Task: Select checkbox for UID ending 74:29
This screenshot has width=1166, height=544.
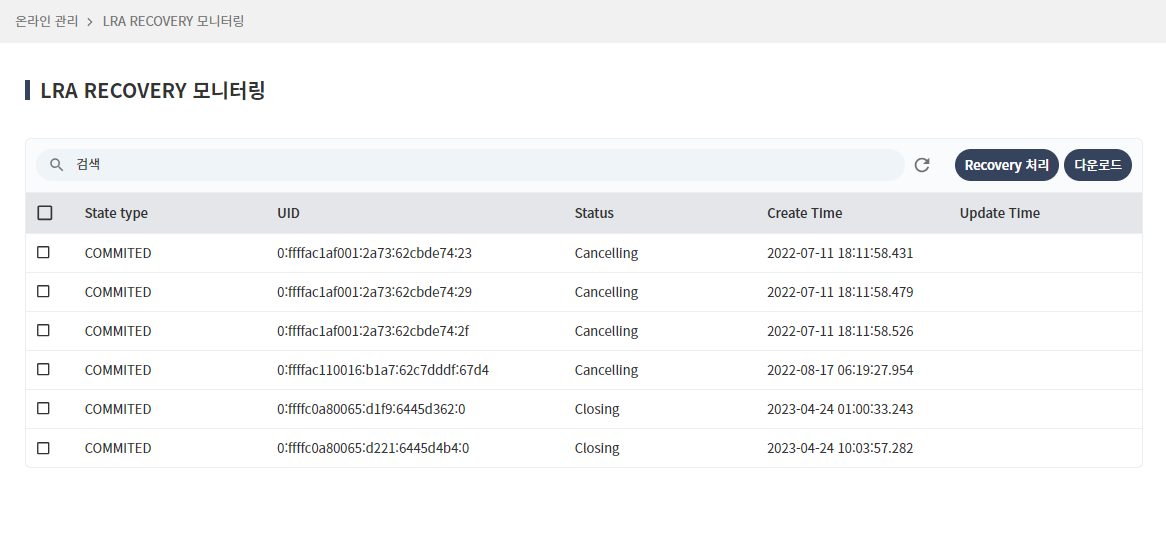Action: (x=43, y=292)
